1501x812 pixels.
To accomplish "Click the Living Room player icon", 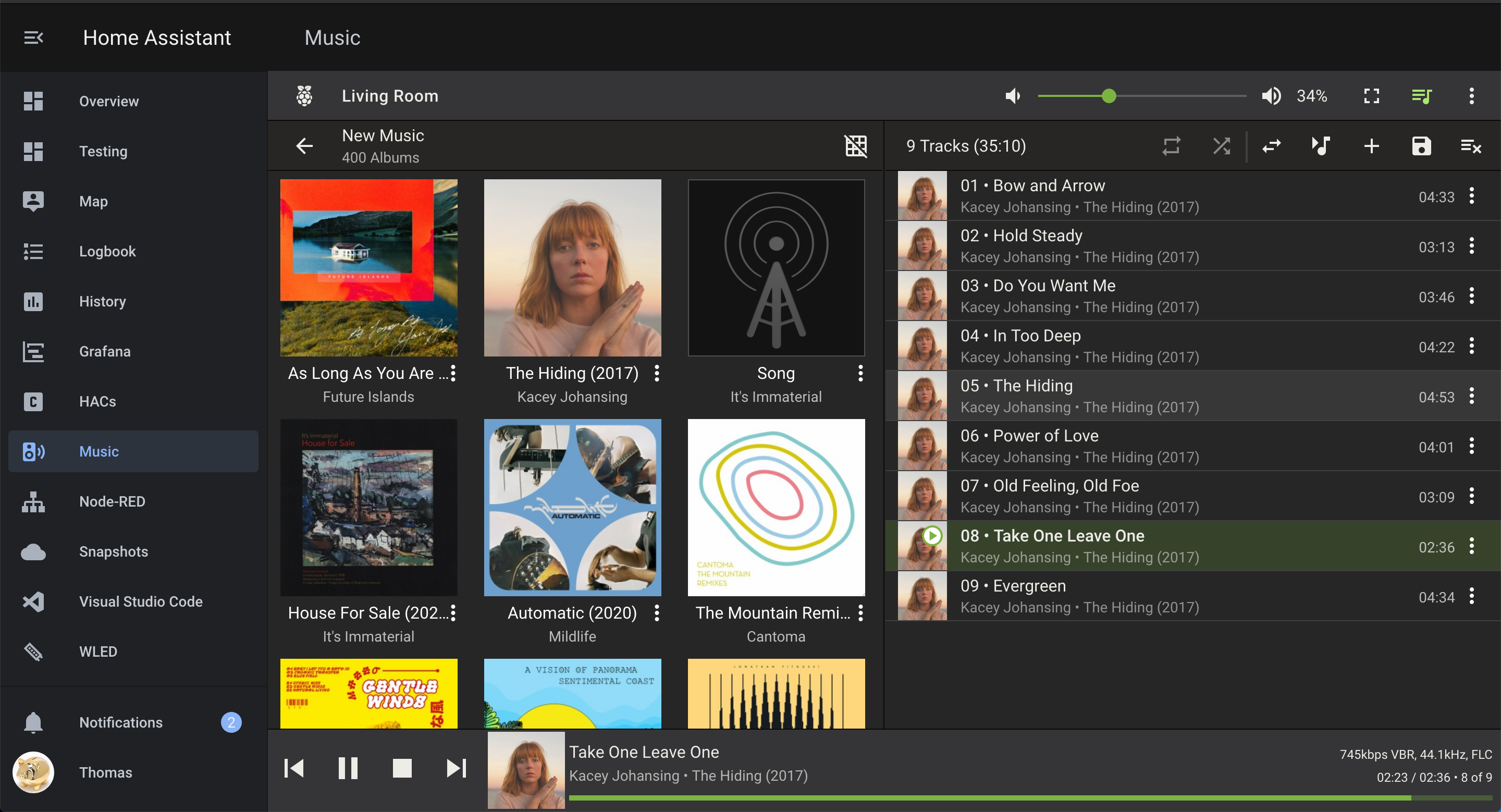I will 304,95.
